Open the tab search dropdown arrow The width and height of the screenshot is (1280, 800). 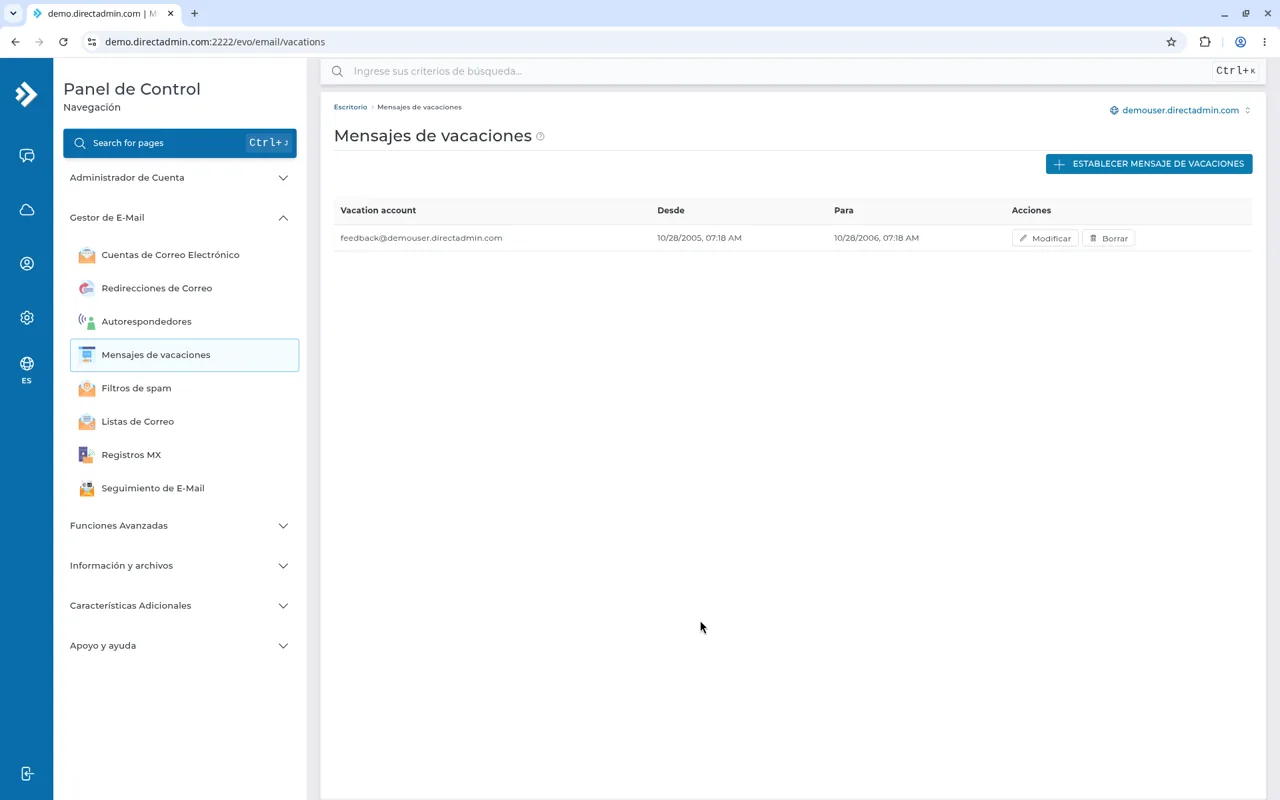coord(13,14)
